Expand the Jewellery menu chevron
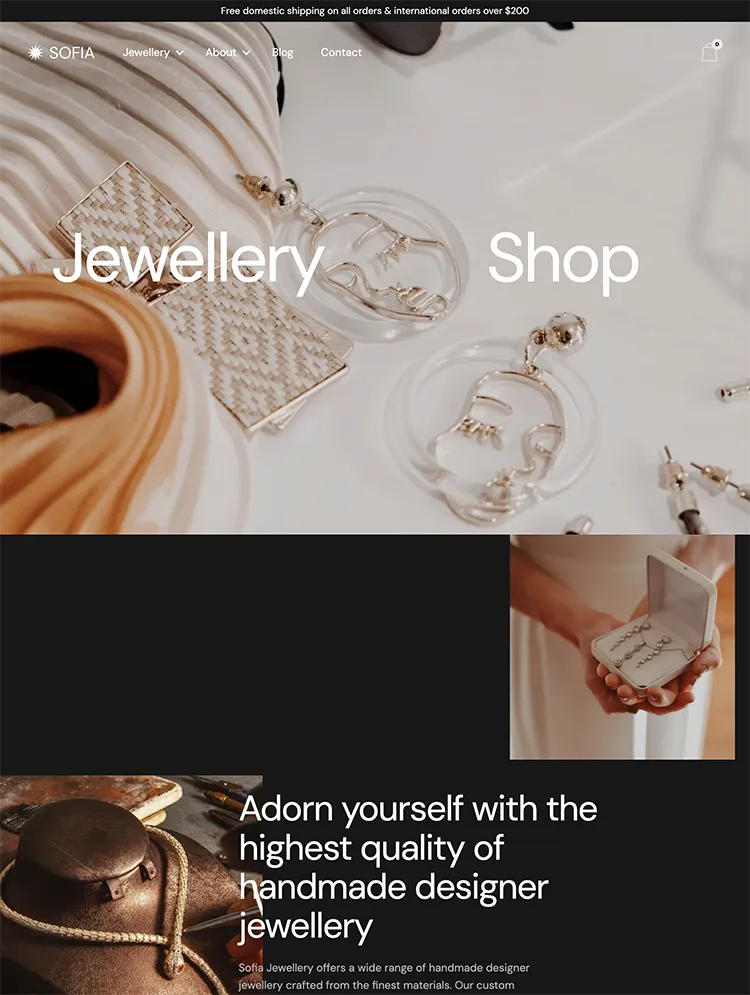The width and height of the screenshot is (750, 995). pyautogui.click(x=180, y=53)
